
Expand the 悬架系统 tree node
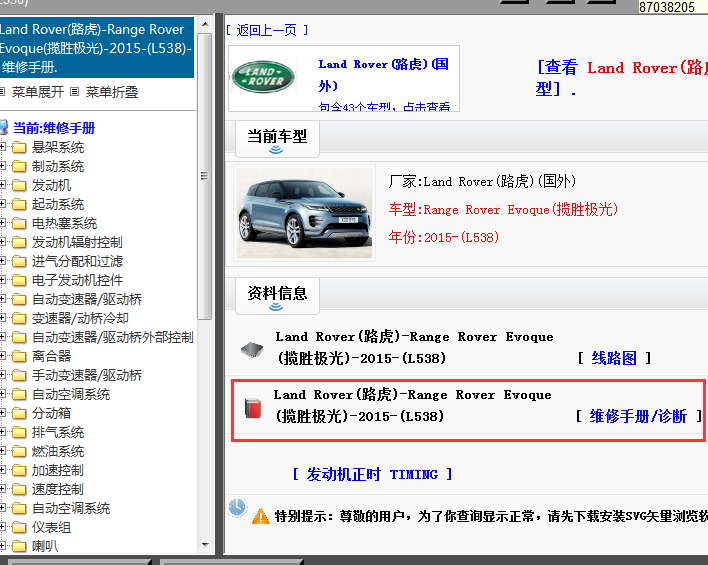pyautogui.click(x=2, y=147)
